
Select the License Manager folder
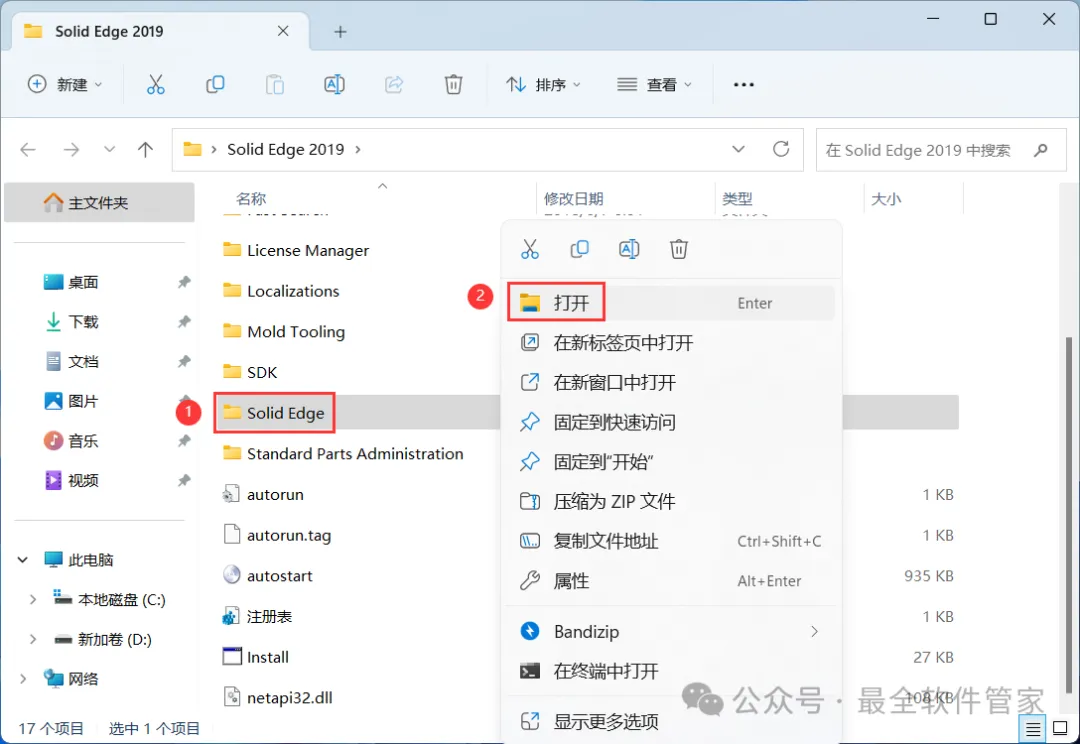pos(308,250)
